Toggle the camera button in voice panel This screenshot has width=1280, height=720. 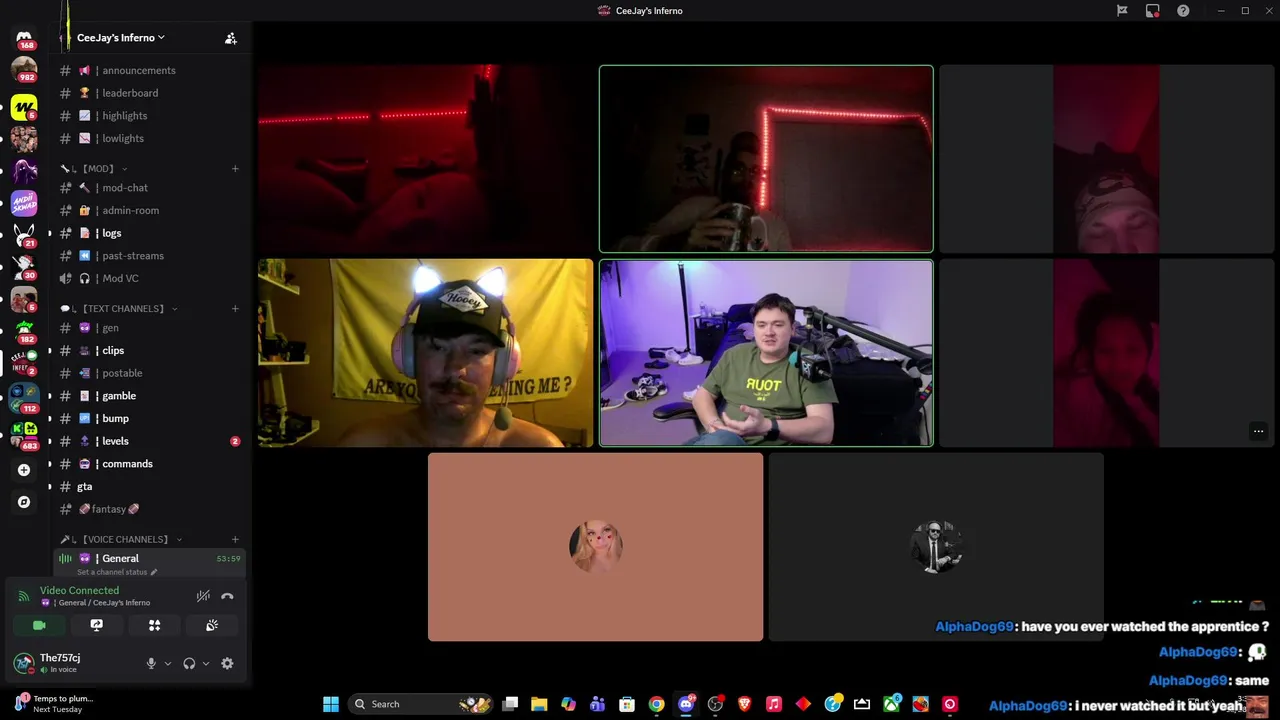pos(39,625)
